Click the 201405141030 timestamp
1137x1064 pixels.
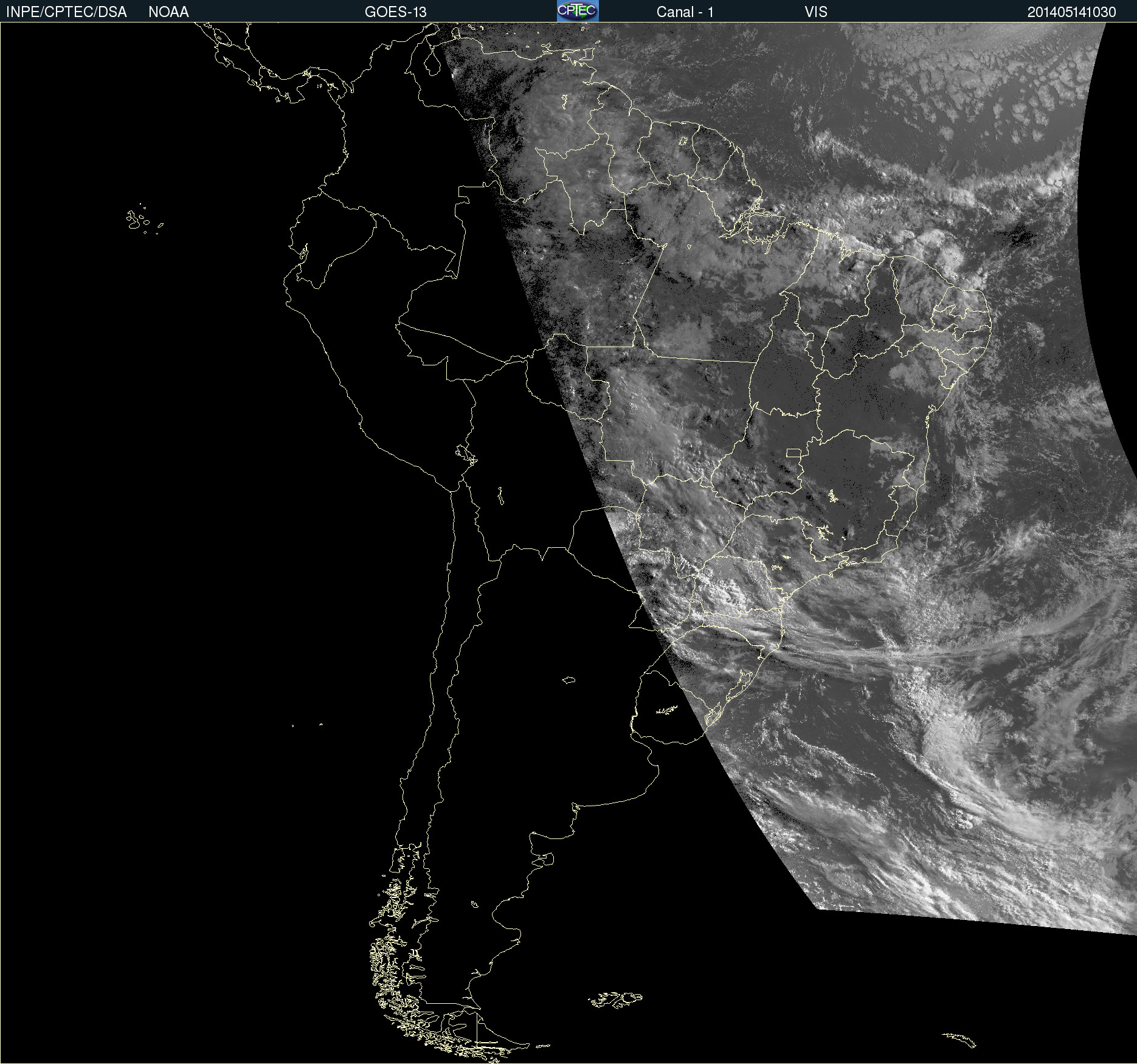pyautogui.click(x=1071, y=12)
